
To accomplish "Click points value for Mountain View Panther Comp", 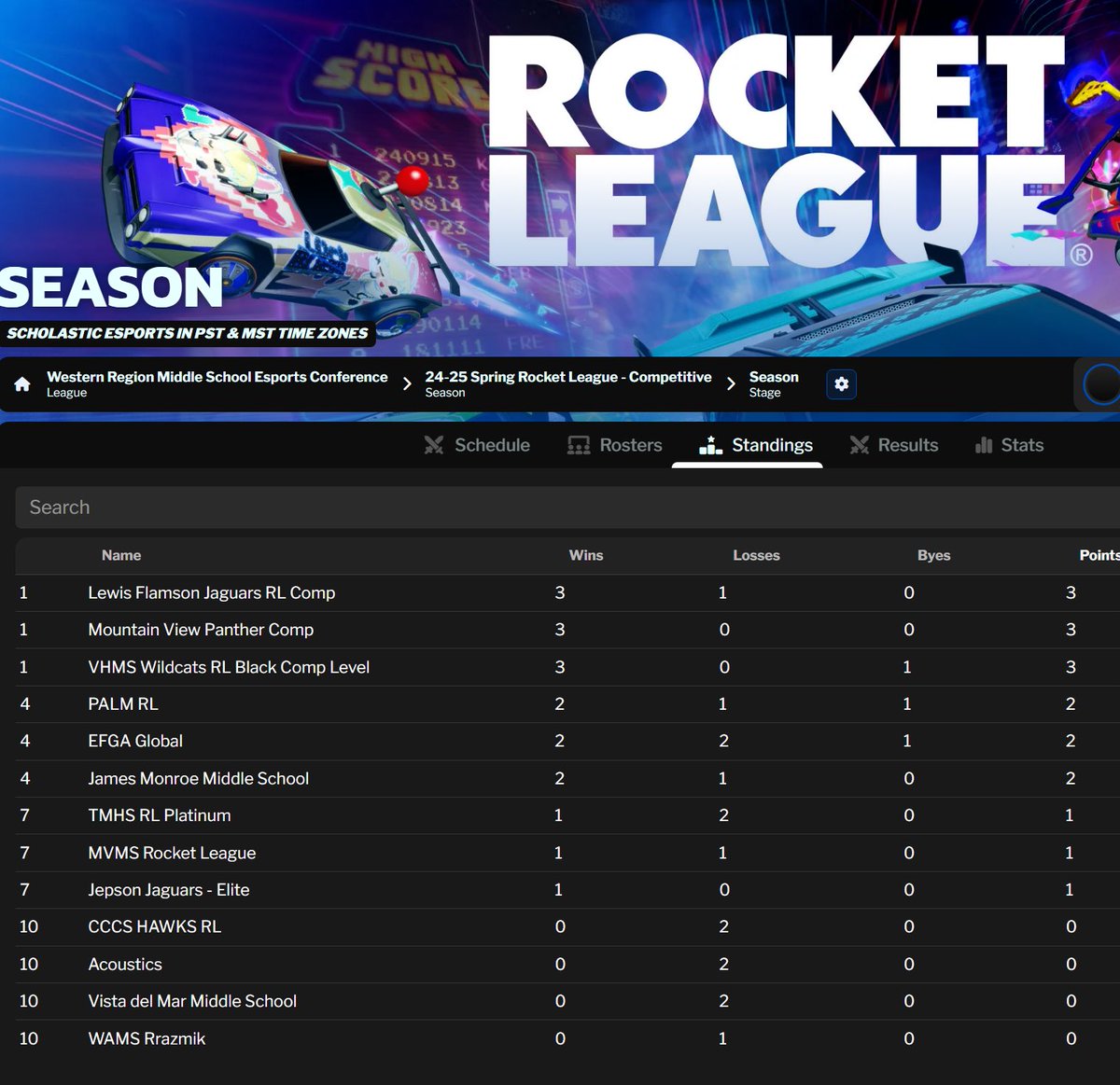I will click(1071, 630).
